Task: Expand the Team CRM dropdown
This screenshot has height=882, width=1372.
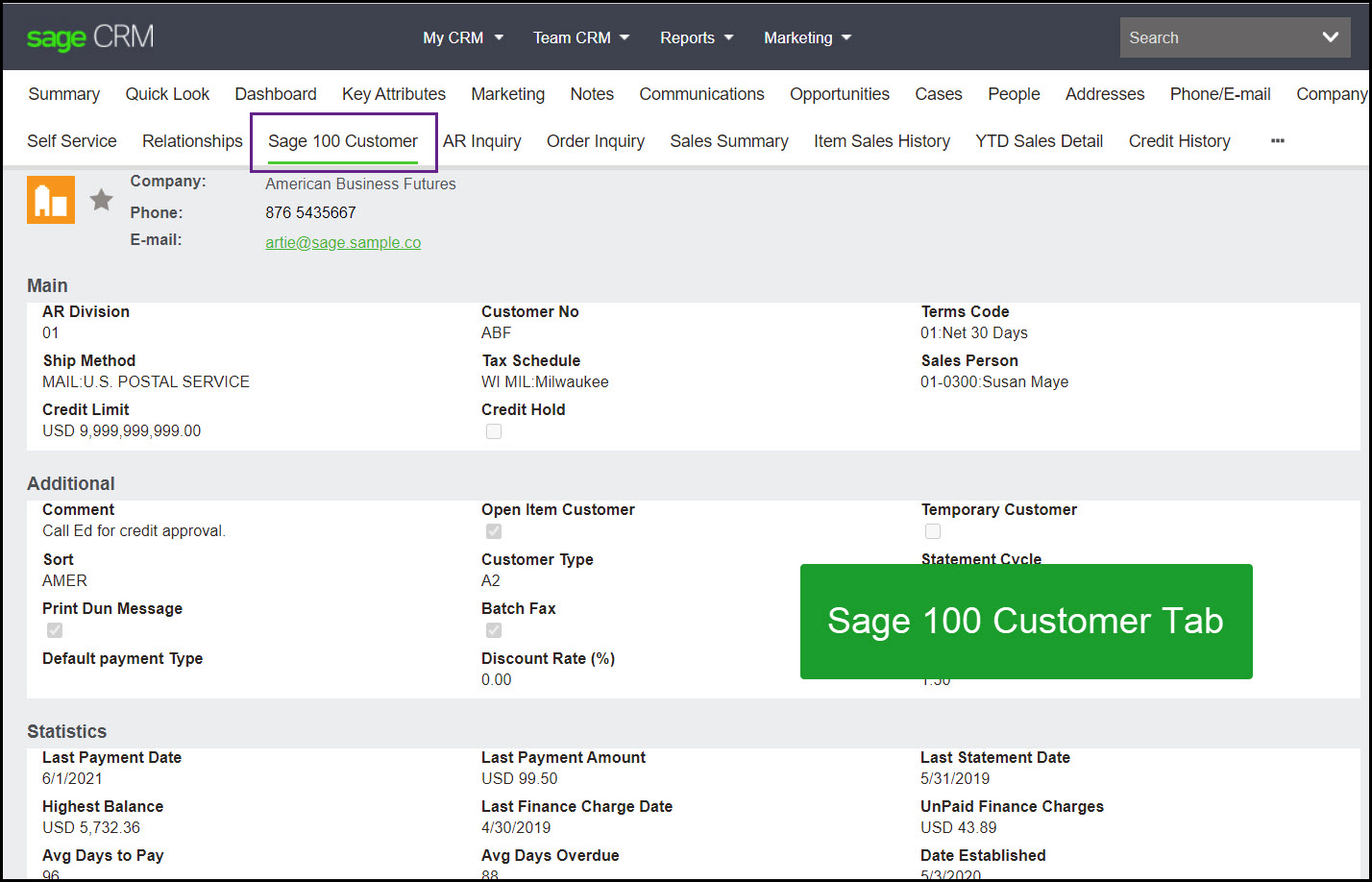Action: click(x=625, y=37)
